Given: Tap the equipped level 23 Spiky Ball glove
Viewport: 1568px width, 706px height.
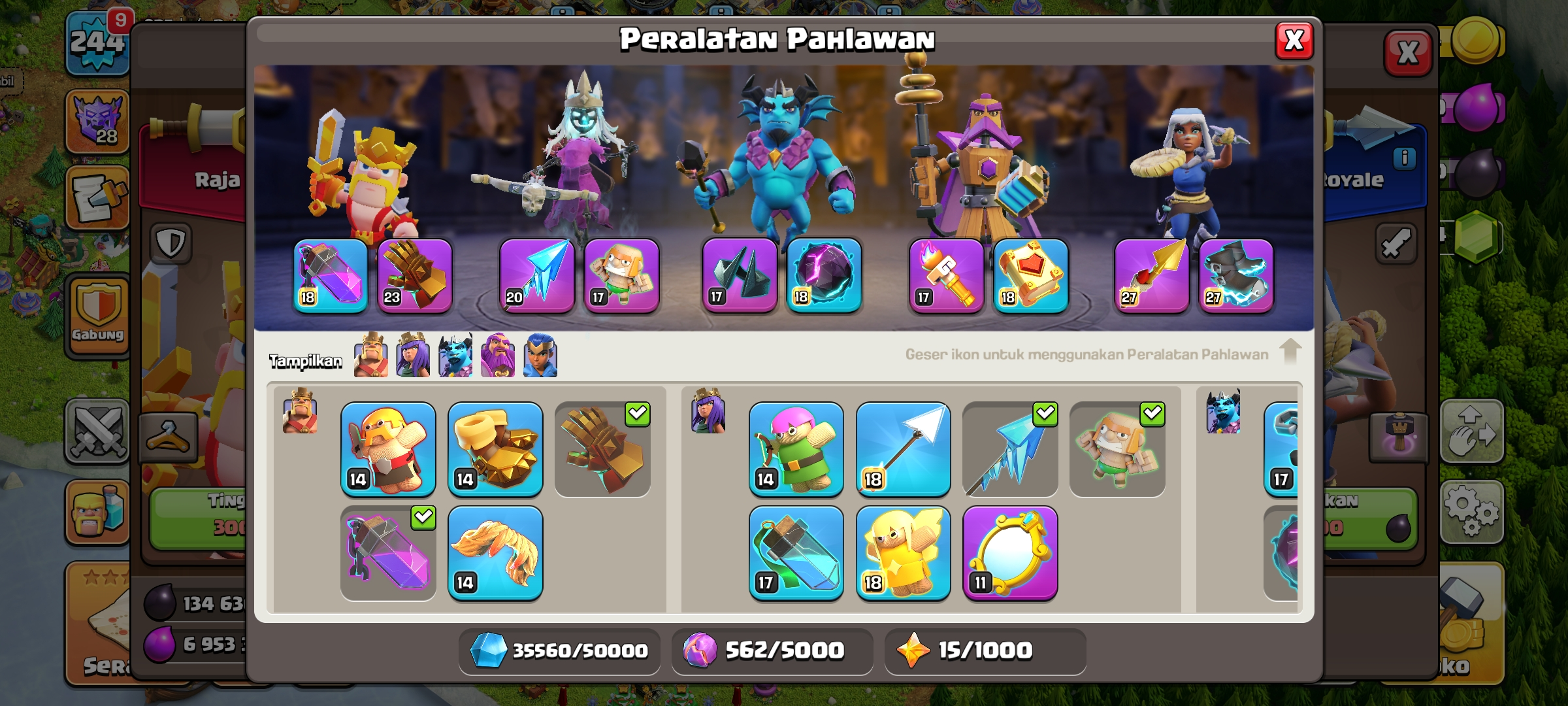Looking at the screenshot, I should tap(415, 276).
